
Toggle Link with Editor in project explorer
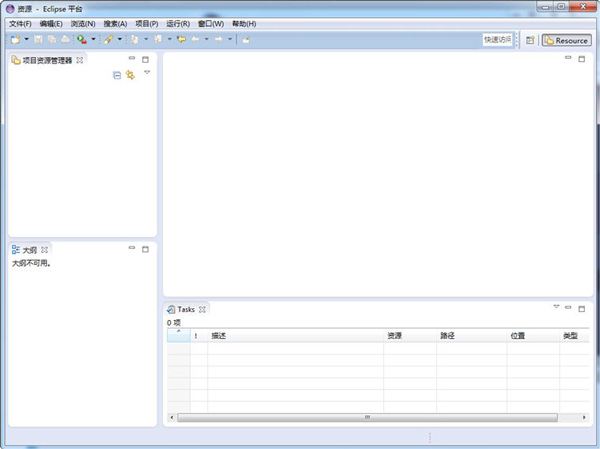pyautogui.click(x=130, y=75)
